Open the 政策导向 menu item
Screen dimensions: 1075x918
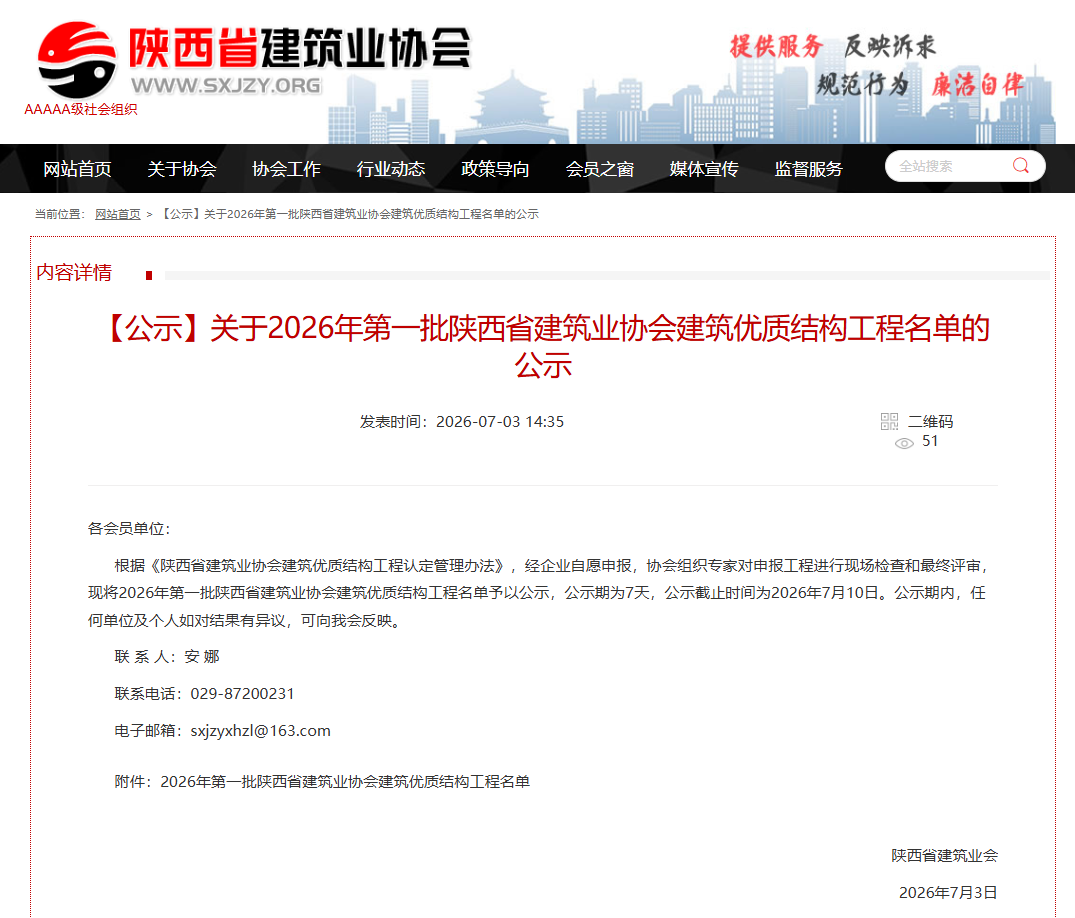495,169
